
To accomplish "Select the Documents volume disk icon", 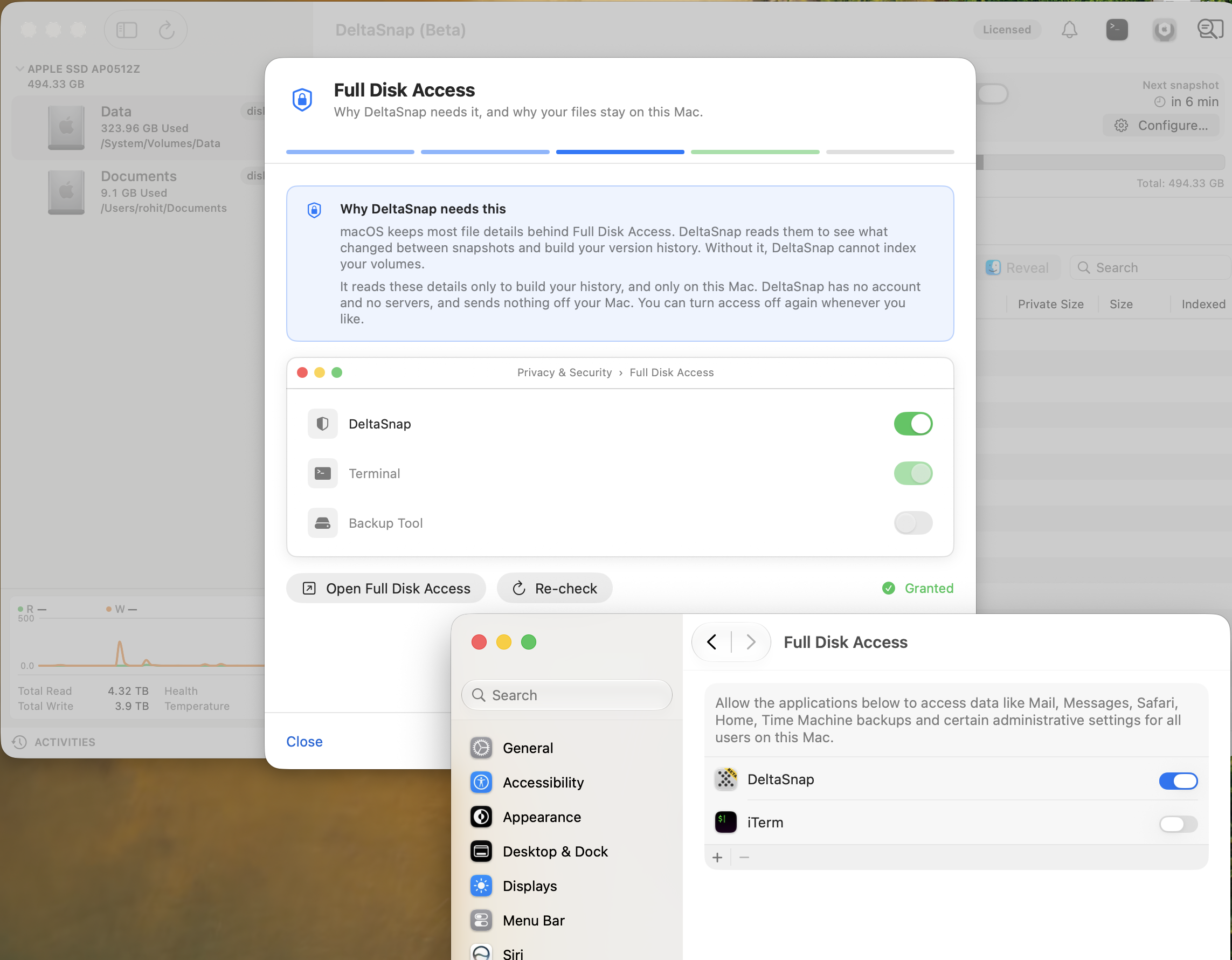I will point(66,192).
